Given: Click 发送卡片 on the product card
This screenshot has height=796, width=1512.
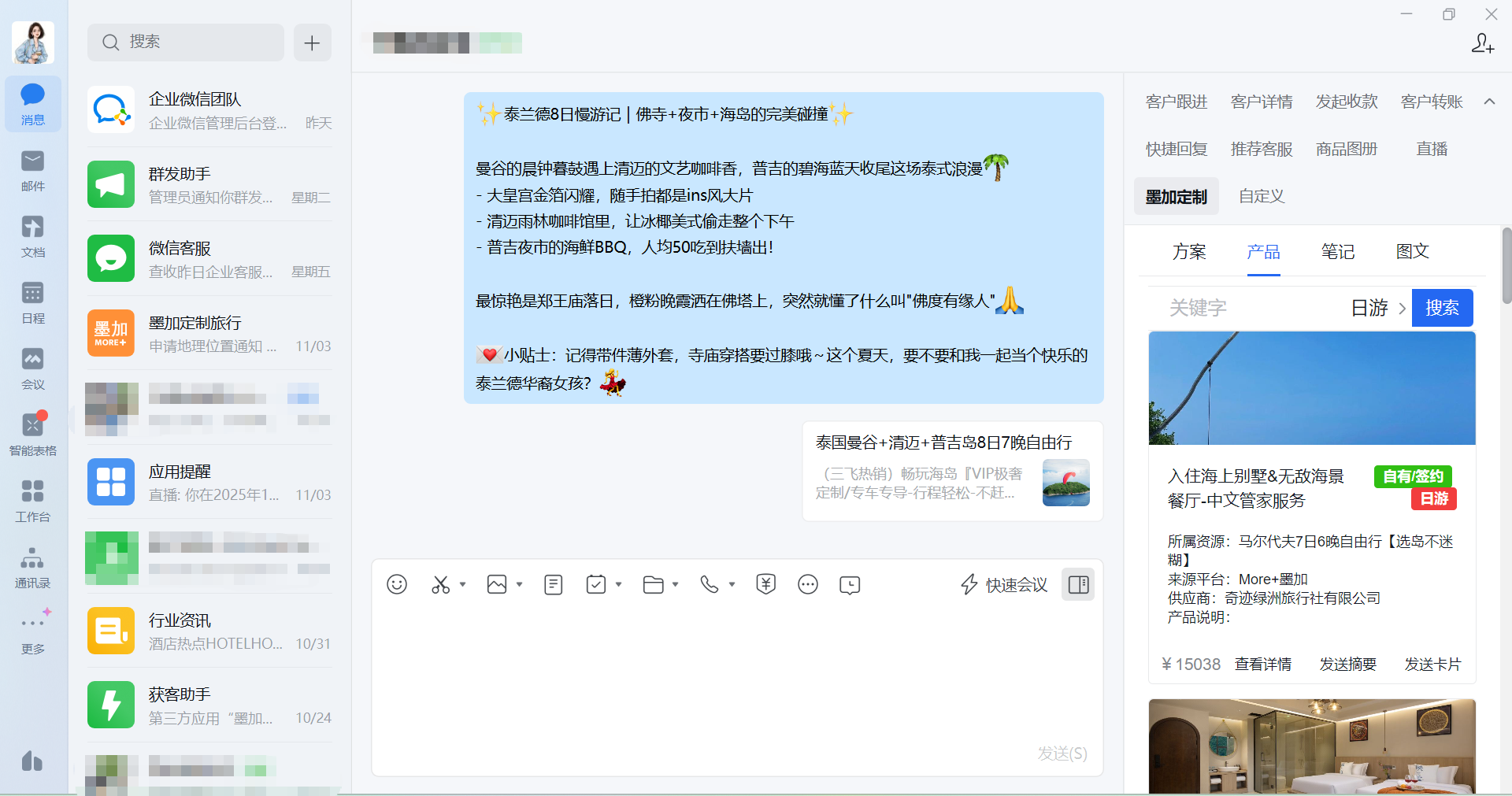Looking at the screenshot, I should 1432,665.
